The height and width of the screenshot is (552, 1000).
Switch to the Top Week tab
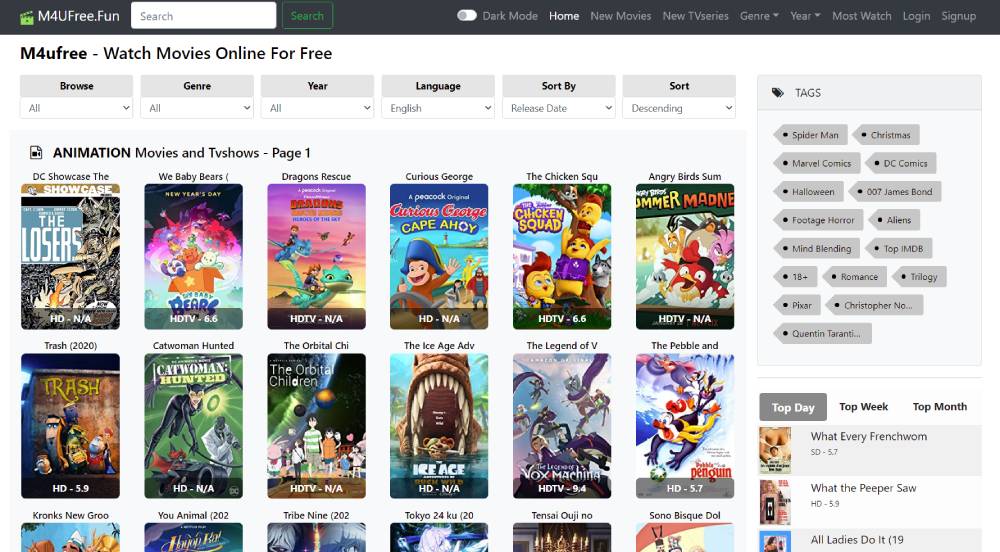[x=864, y=407]
